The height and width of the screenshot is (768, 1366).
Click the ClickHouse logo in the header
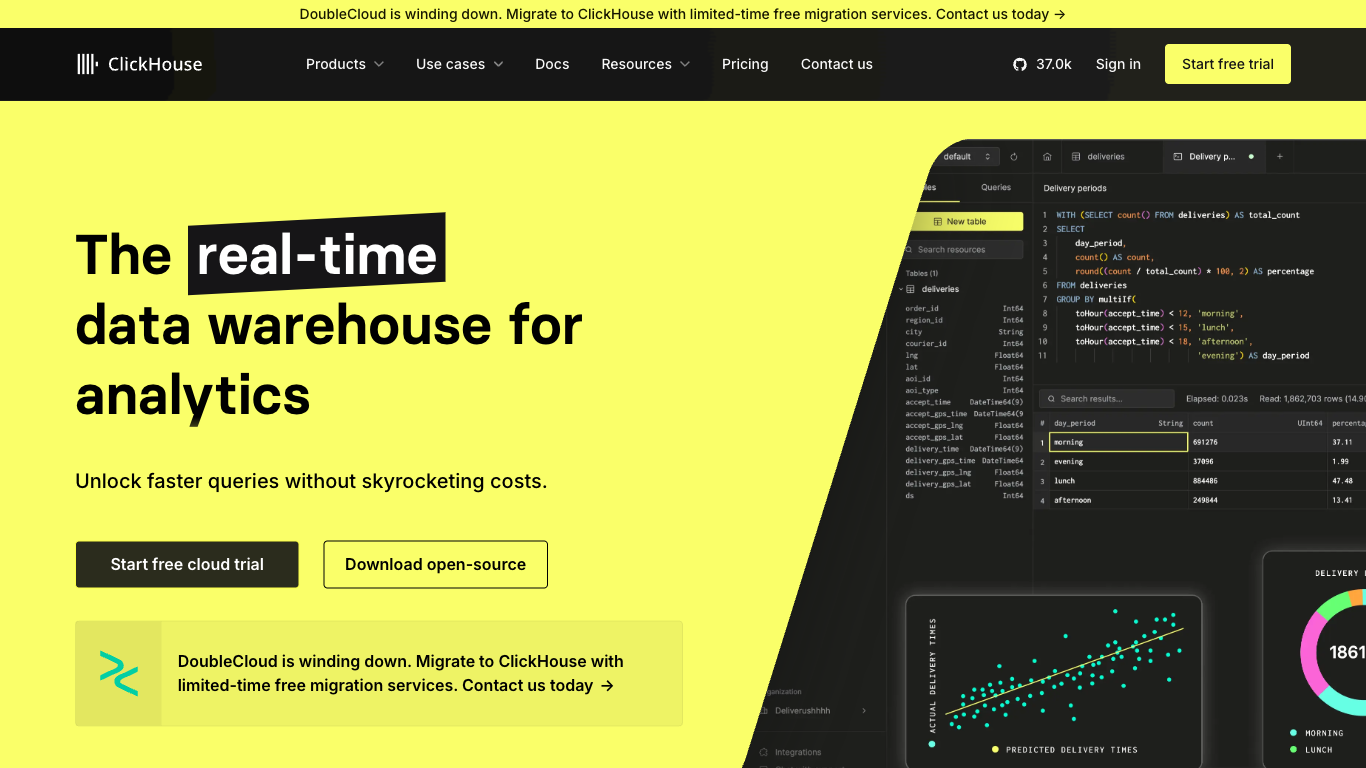click(x=140, y=64)
